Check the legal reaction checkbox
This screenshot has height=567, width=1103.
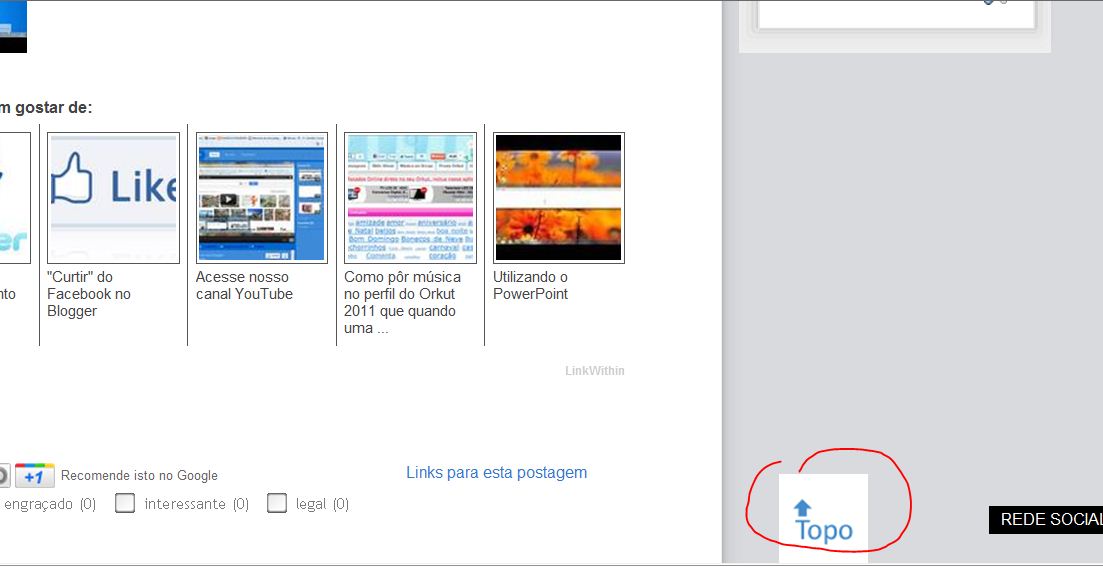click(277, 503)
